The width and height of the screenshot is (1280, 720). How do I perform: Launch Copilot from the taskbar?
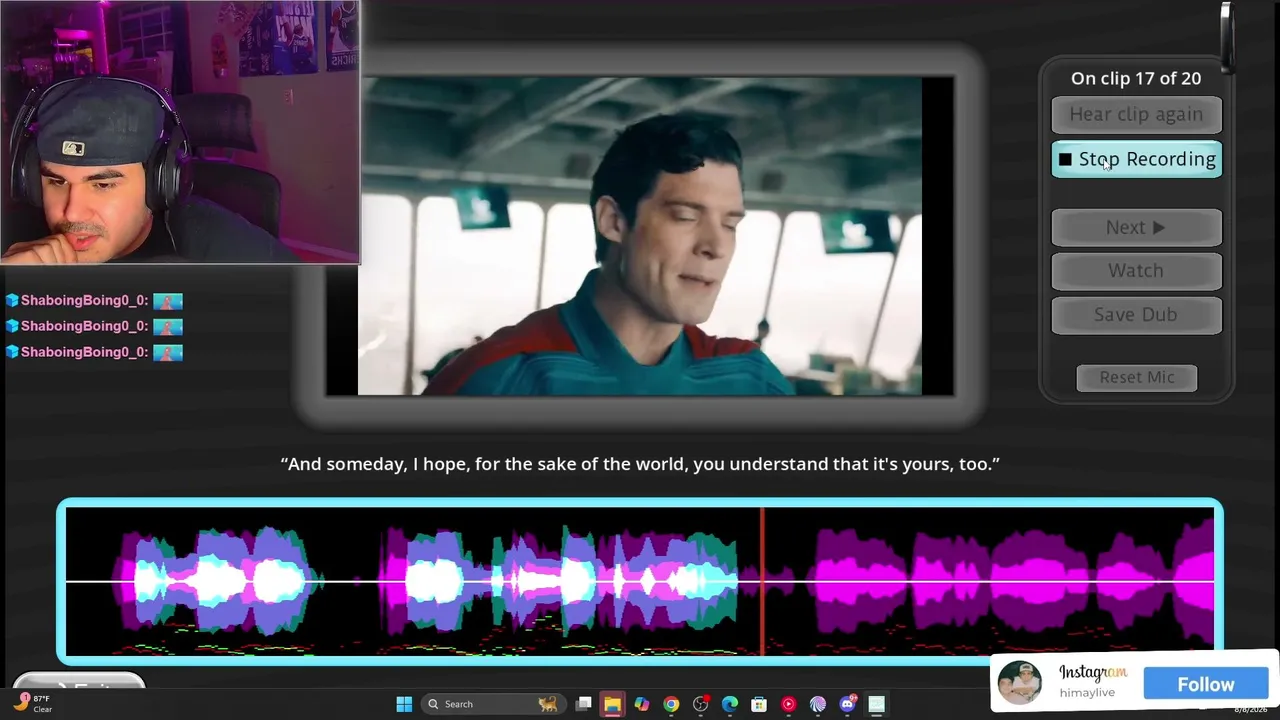pos(642,704)
